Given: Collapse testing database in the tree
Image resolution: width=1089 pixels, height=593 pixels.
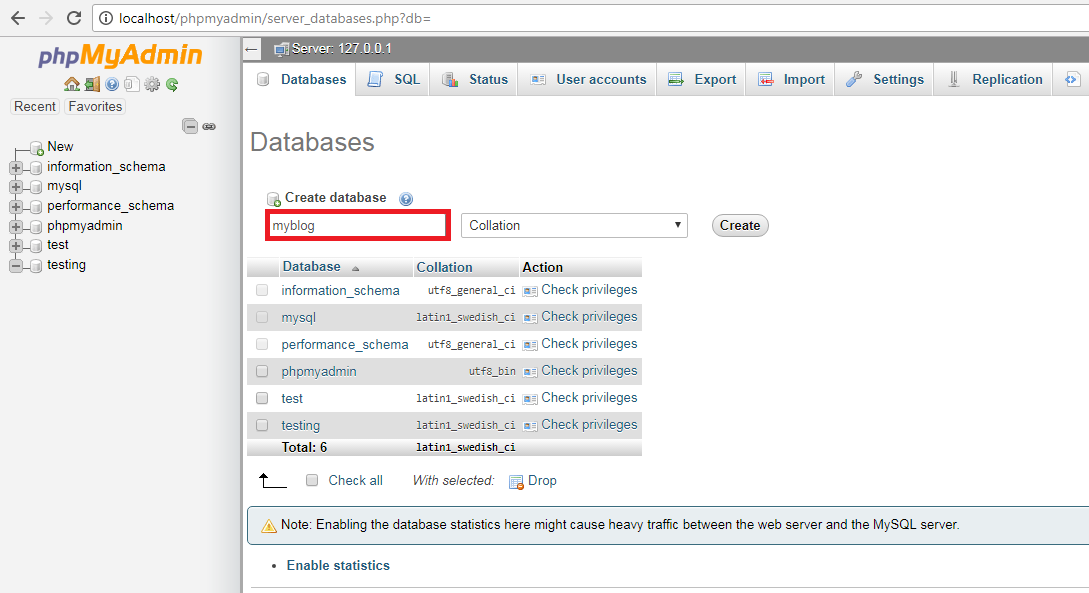Looking at the screenshot, I should 16,266.
